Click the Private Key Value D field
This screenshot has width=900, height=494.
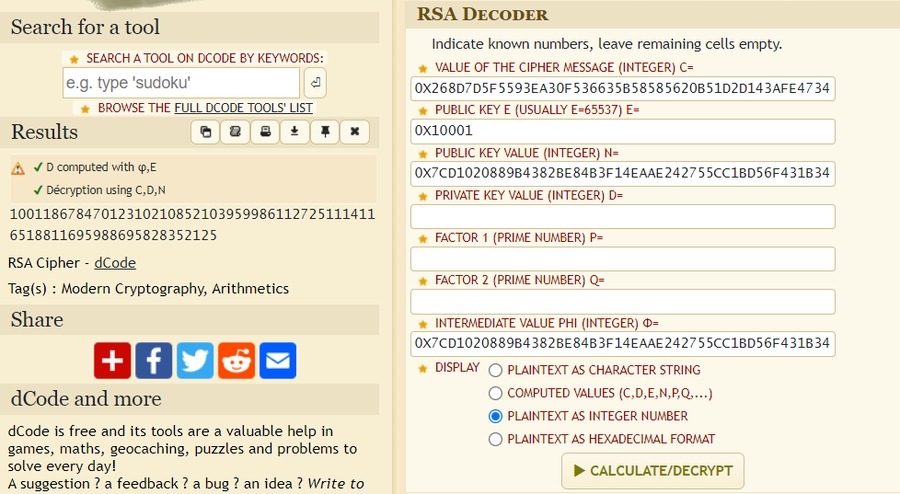click(x=622, y=217)
